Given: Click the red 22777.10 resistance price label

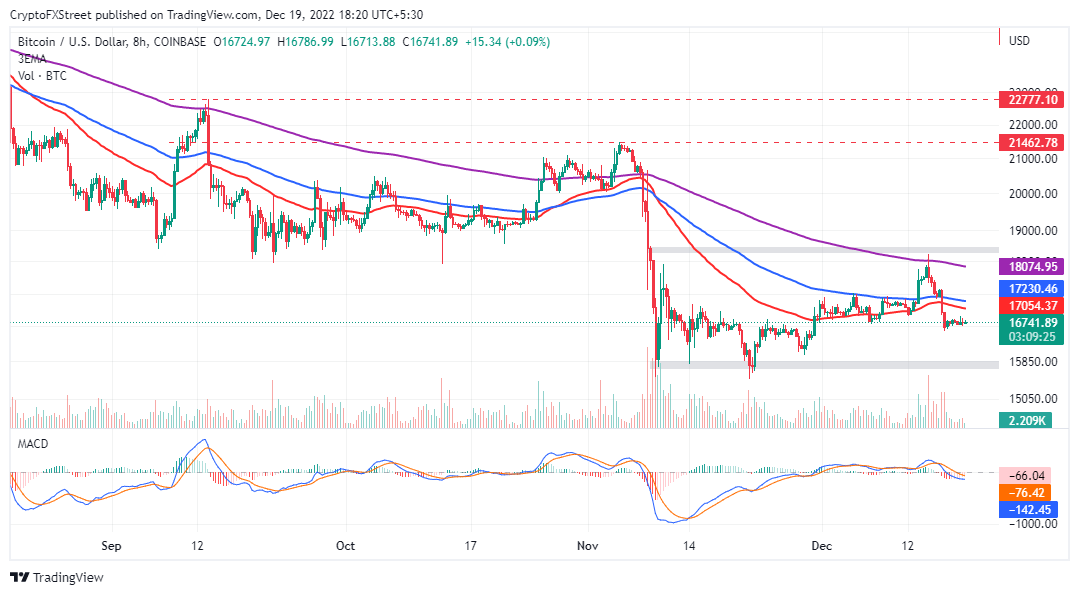Looking at the screenshot, I should (x=1035, y=100).
